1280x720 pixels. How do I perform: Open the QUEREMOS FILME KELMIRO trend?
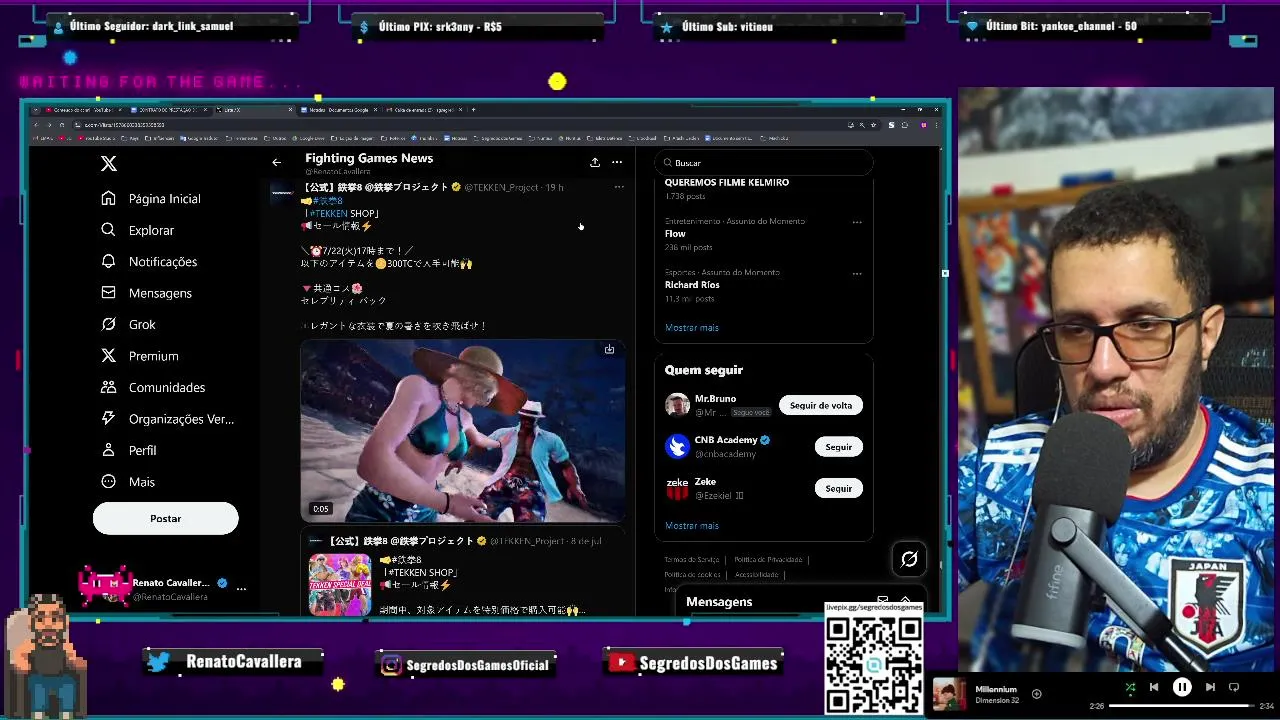point(727,182)
